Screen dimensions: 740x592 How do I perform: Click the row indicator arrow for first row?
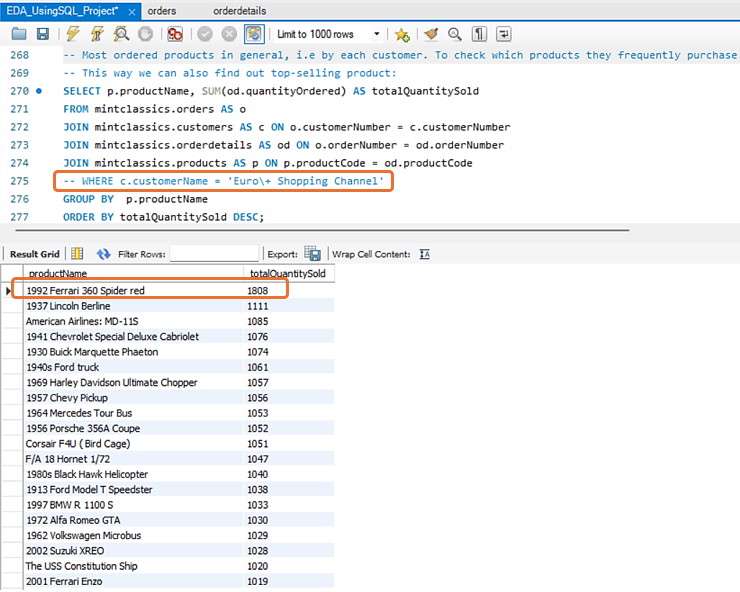(x=8, y=291)
